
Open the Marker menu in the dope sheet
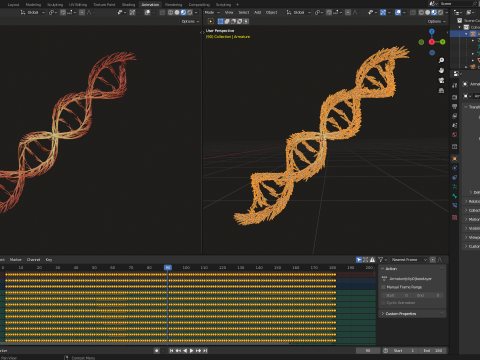[x=16, y=260]
